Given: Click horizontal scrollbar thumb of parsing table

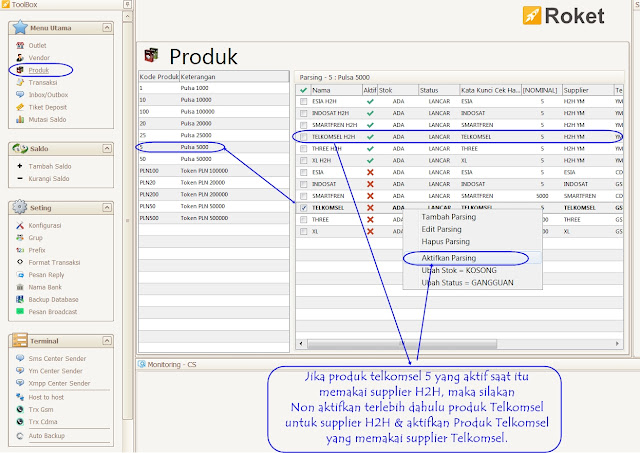Looking at the screenshot, I should click(402, 344).
